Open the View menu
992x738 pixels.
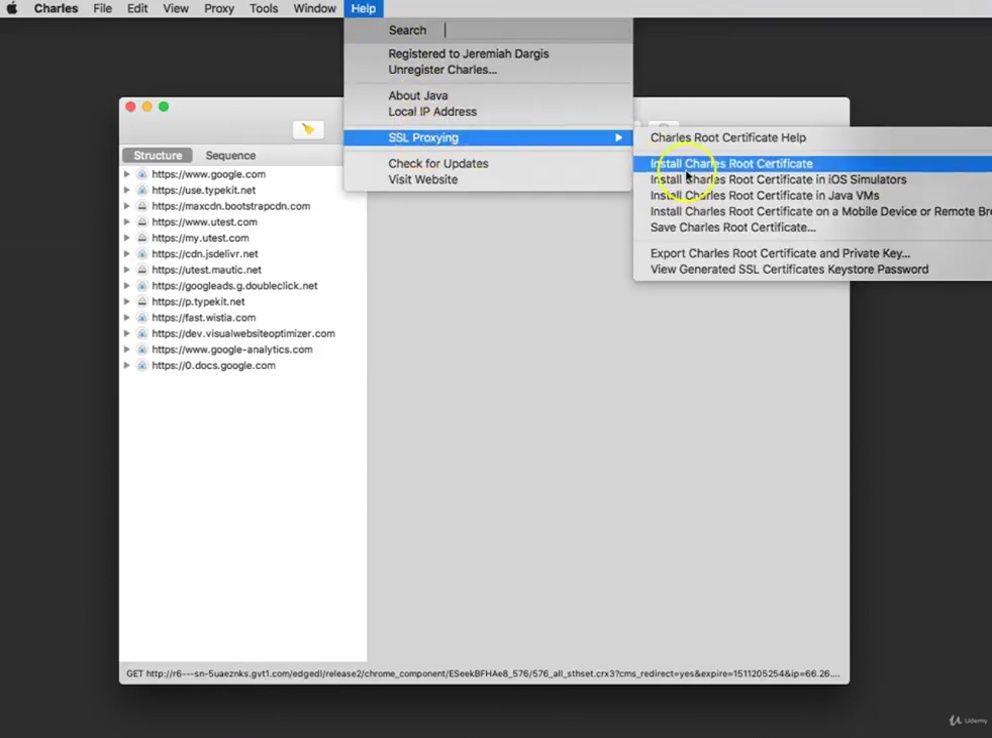click(x=175, y=8)
